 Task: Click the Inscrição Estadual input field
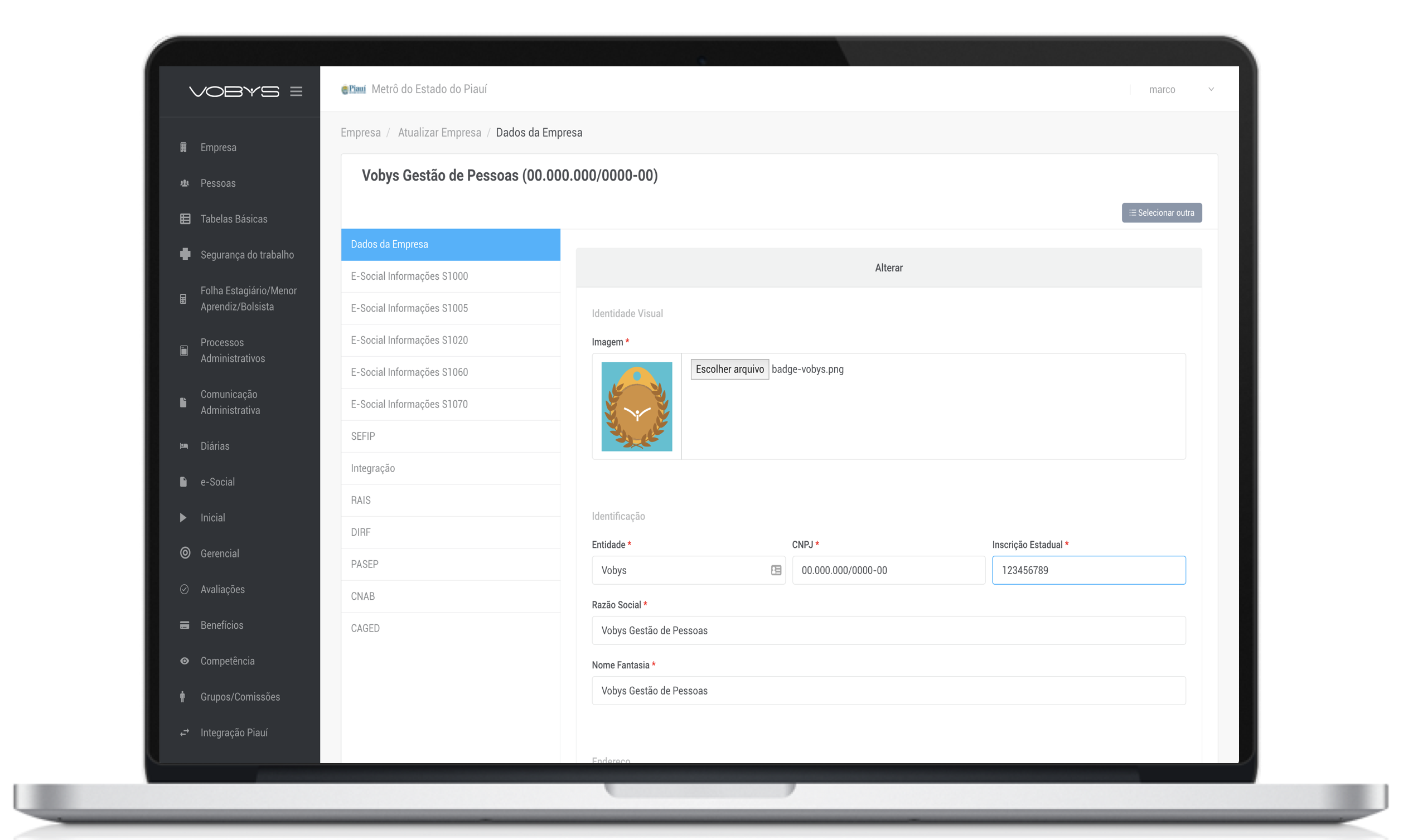tap(1088, 570)
